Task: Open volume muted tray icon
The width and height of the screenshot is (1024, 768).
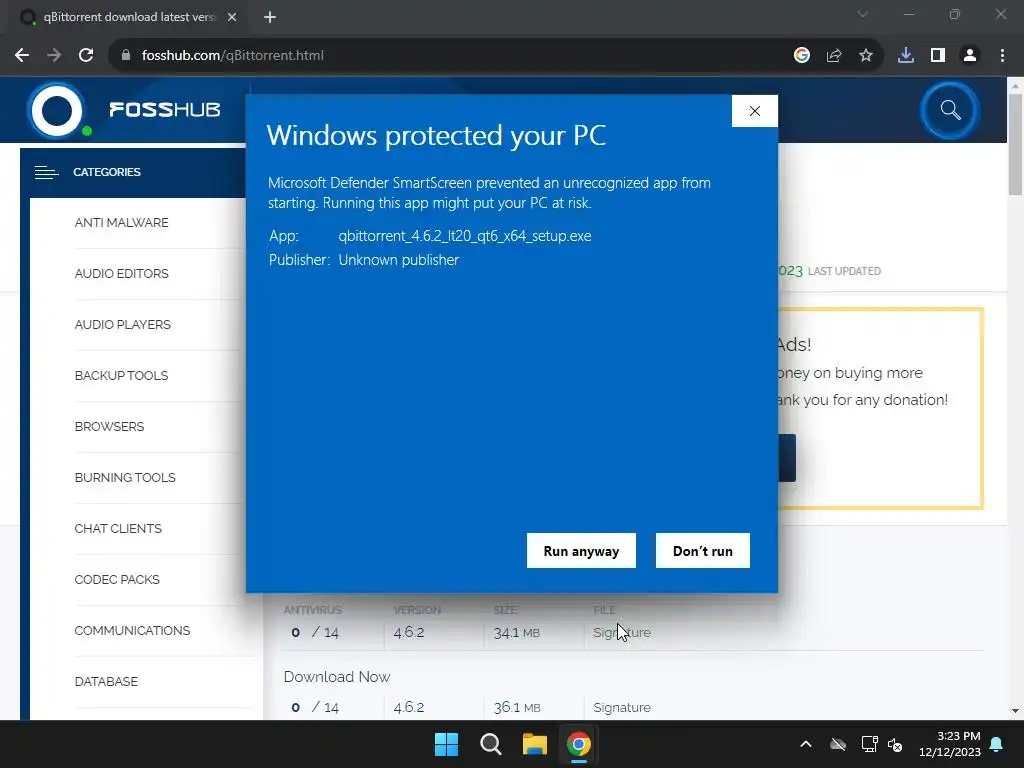Action: click(x=895, y=744)
